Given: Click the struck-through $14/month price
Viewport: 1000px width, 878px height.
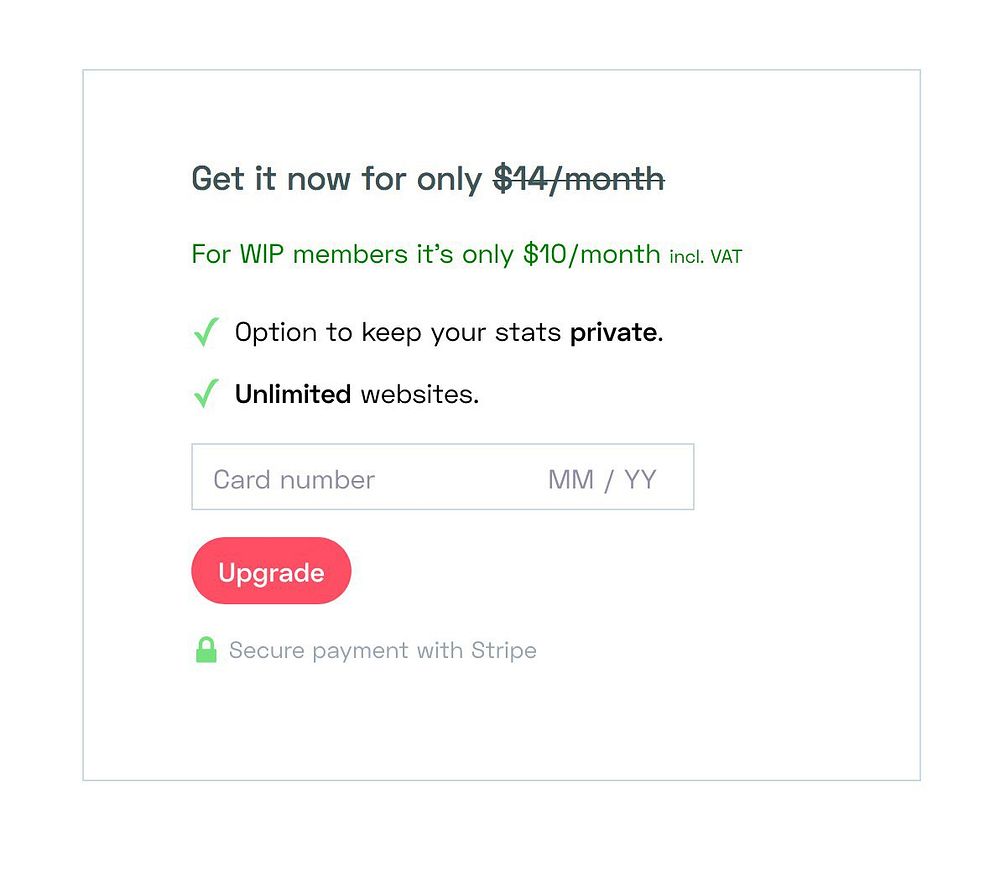Looking at the screenshot, I should pyautogui.click(x=579, y=179).
